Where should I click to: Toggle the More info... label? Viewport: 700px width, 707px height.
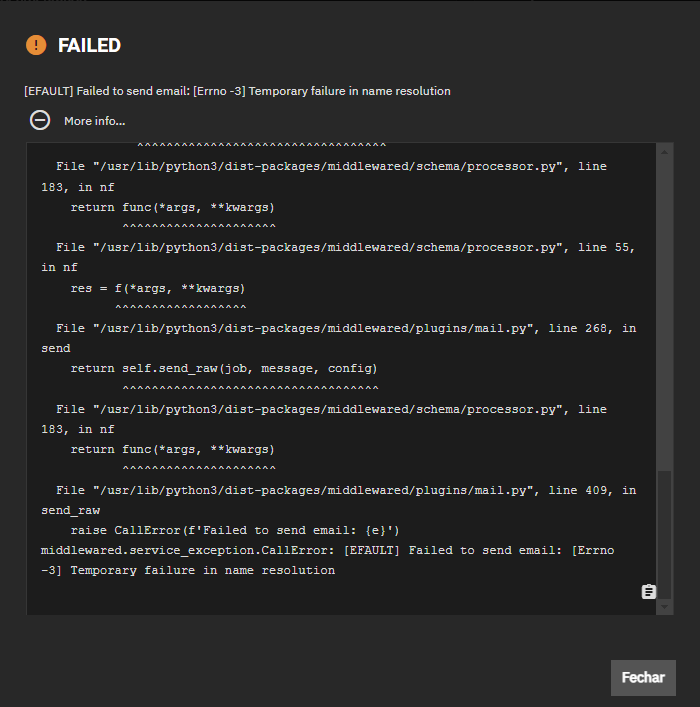tap(95, 121)
